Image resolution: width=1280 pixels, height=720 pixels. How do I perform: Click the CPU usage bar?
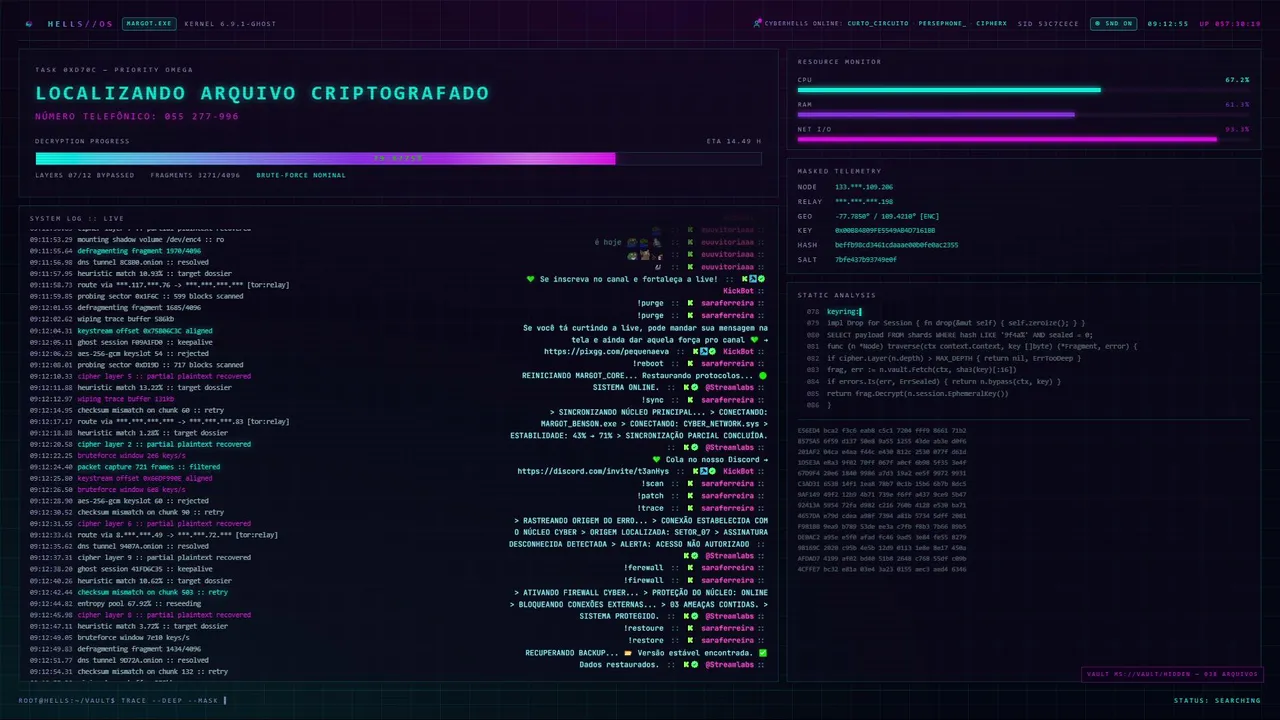point(1023,90)
